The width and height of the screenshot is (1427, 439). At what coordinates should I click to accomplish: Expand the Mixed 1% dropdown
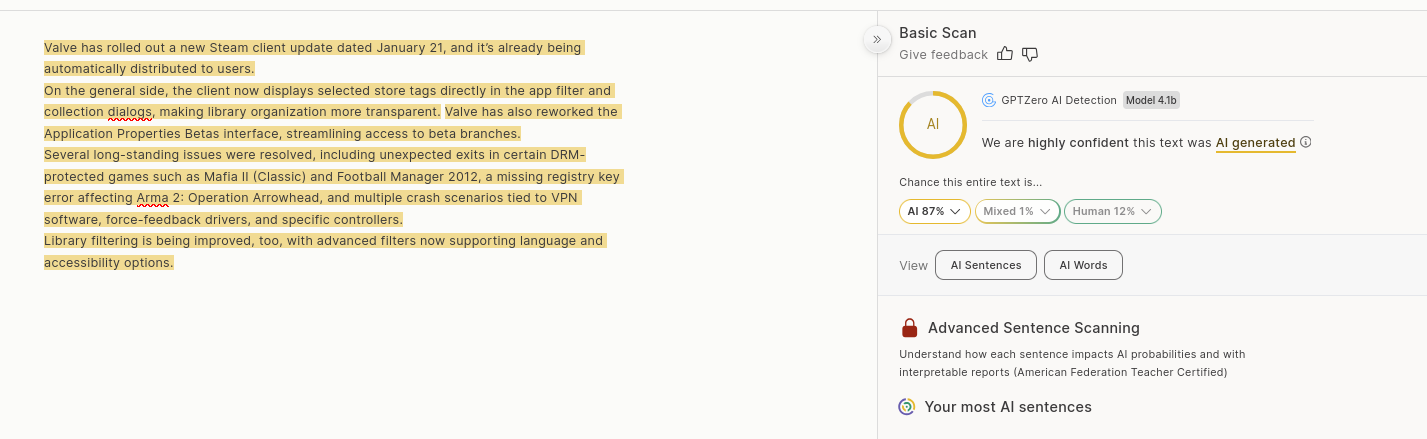(1017, 211)
